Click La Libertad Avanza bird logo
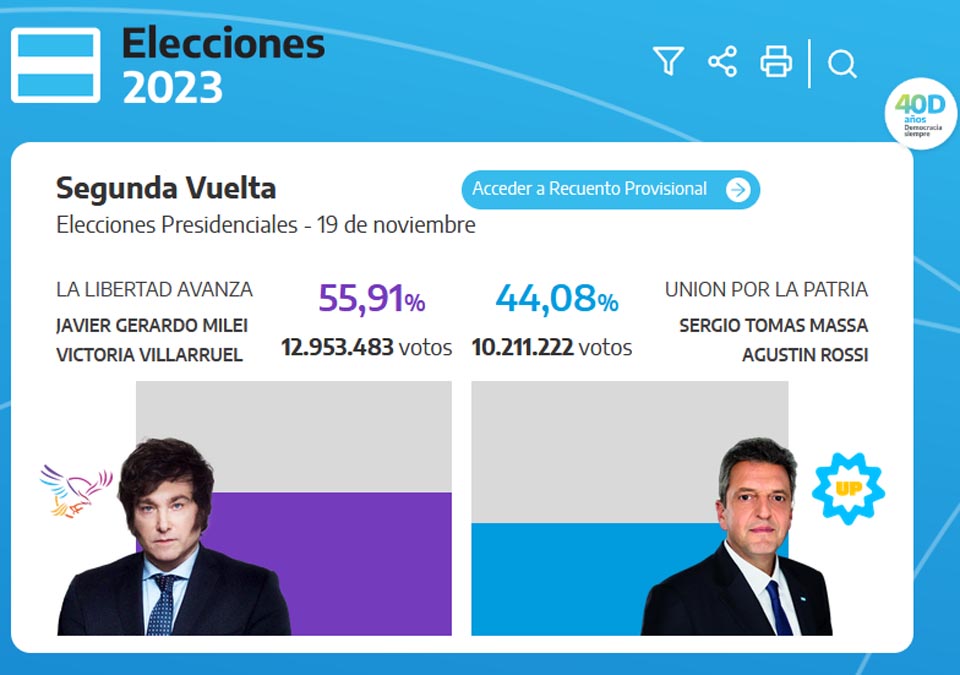The image size is (960, 675). click(x=75, y=490)
